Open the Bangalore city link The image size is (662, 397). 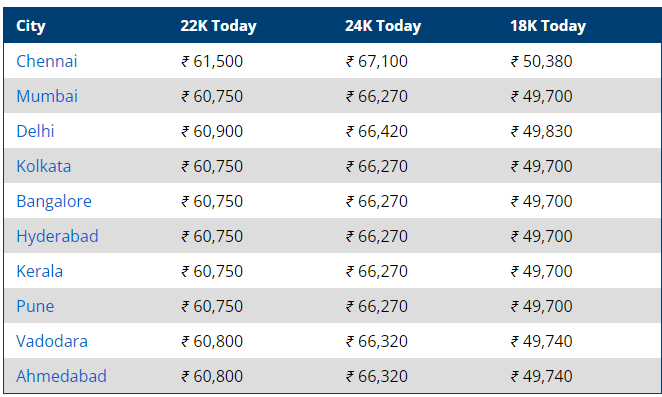point(54,201)
